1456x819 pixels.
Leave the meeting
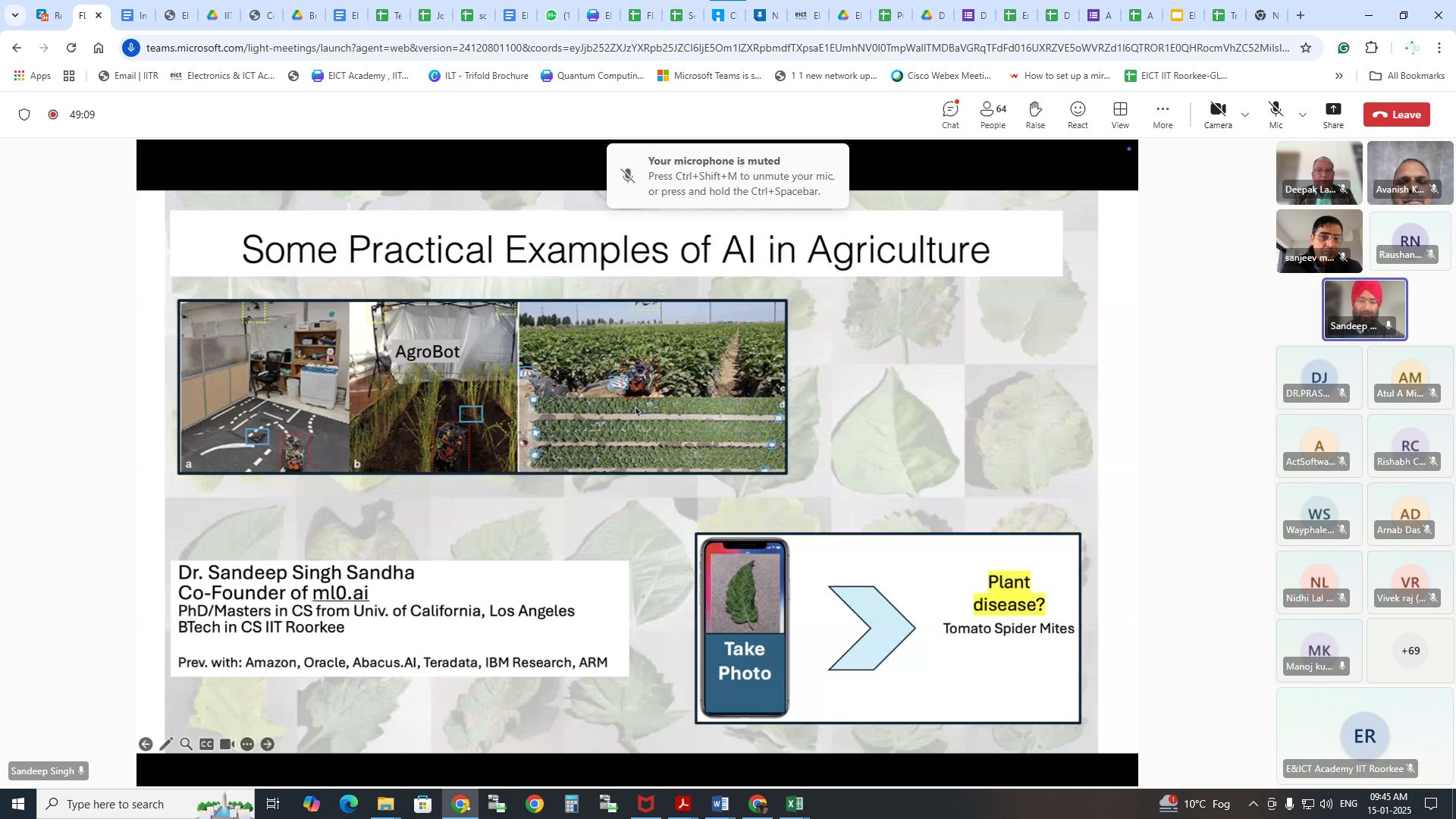click(1396, 115)
